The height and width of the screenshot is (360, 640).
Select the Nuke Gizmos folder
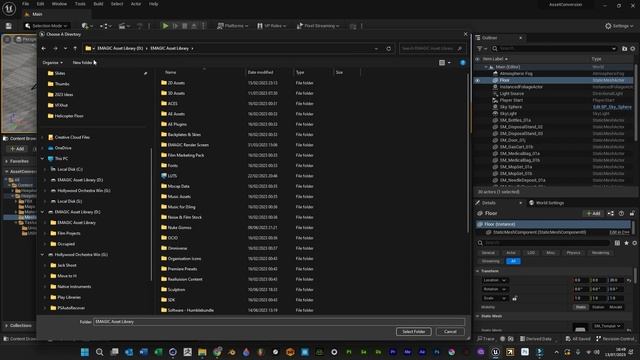pyautogui.click(x=179, y=227)
